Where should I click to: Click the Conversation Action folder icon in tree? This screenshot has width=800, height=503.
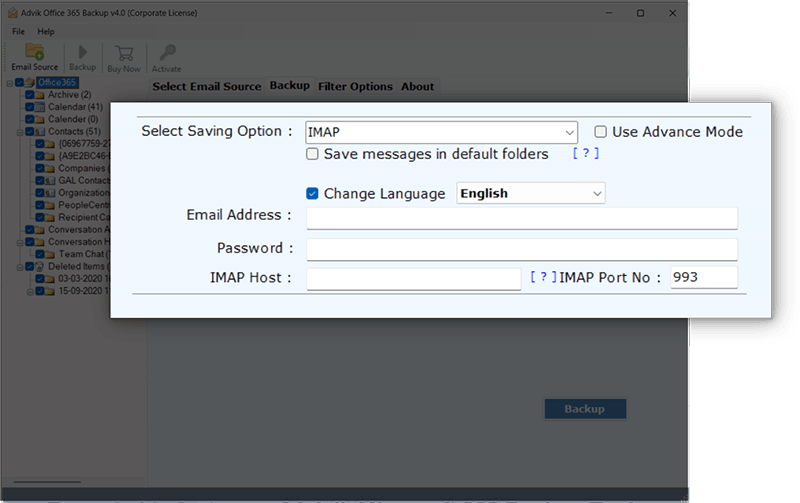pos(39,230)
